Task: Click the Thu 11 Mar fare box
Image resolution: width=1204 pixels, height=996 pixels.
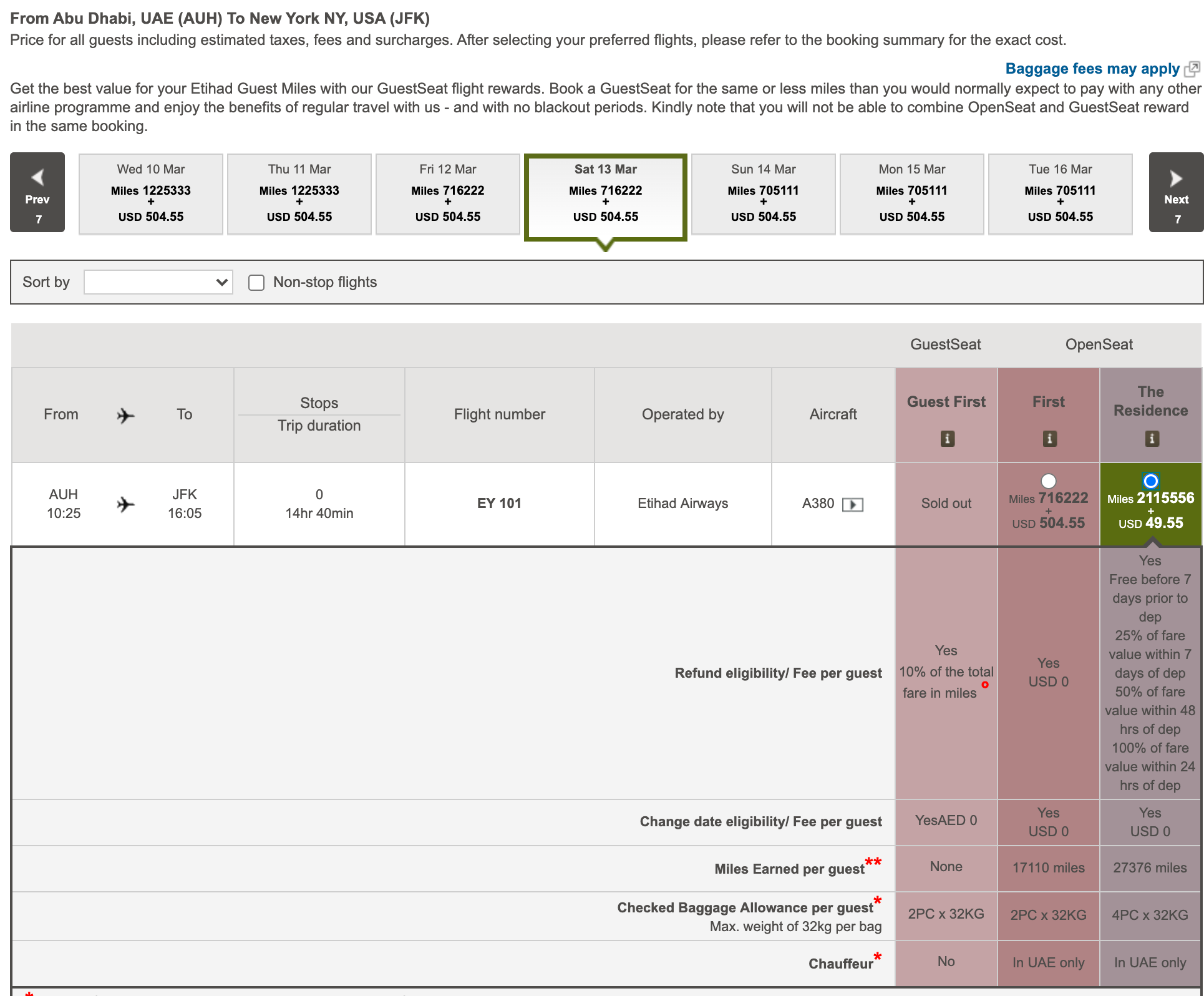Action: coord(299,193)
